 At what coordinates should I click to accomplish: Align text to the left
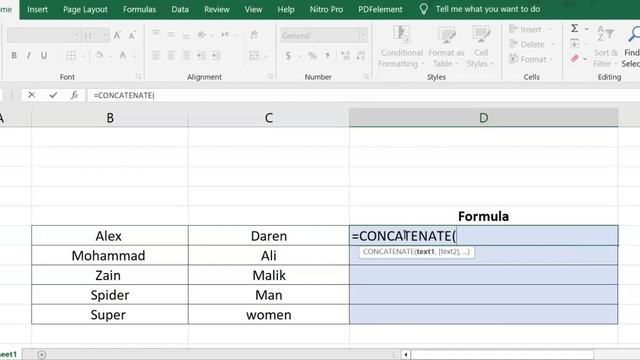coord(156,55)
